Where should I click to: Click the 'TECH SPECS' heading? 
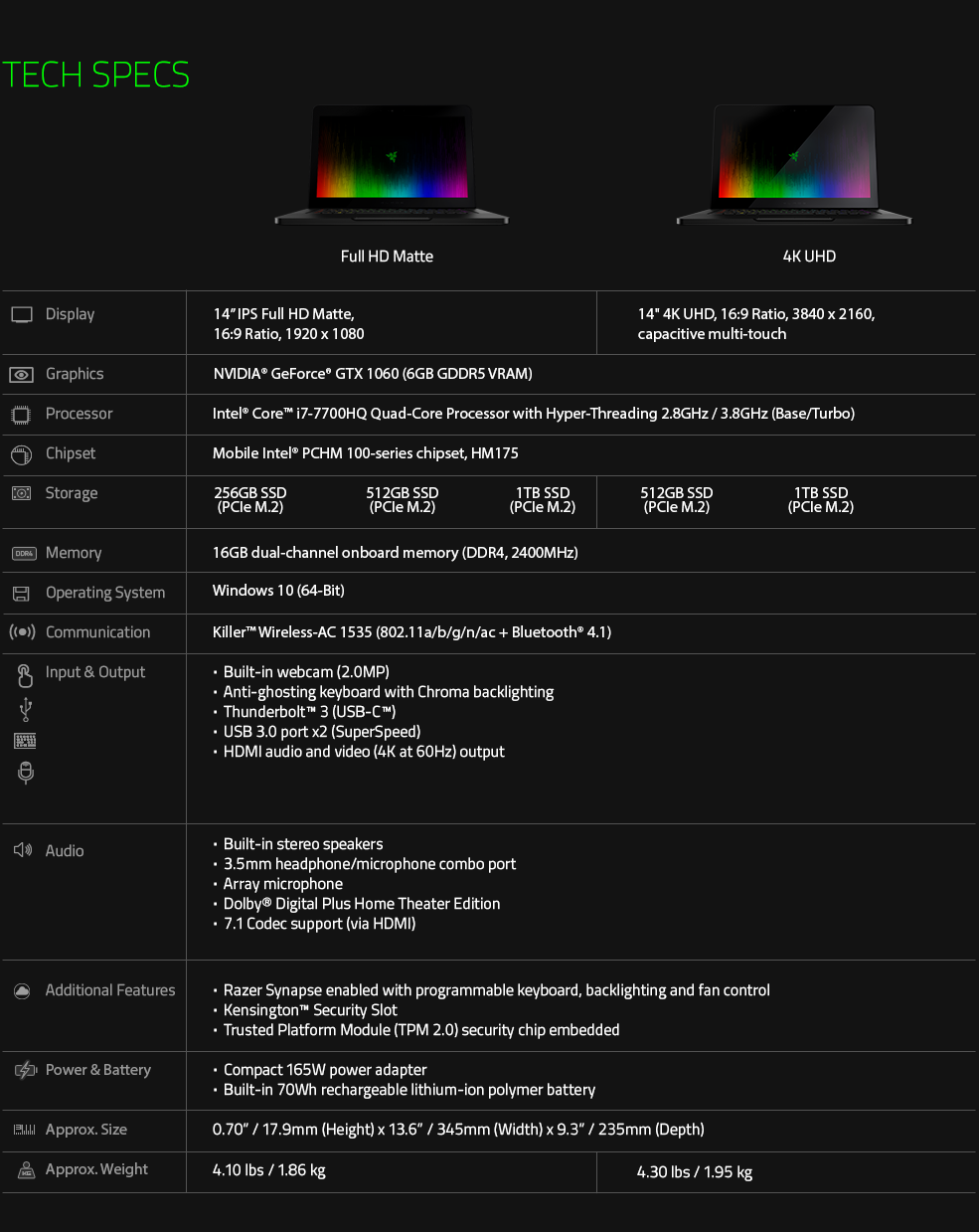tap(95, 76)
